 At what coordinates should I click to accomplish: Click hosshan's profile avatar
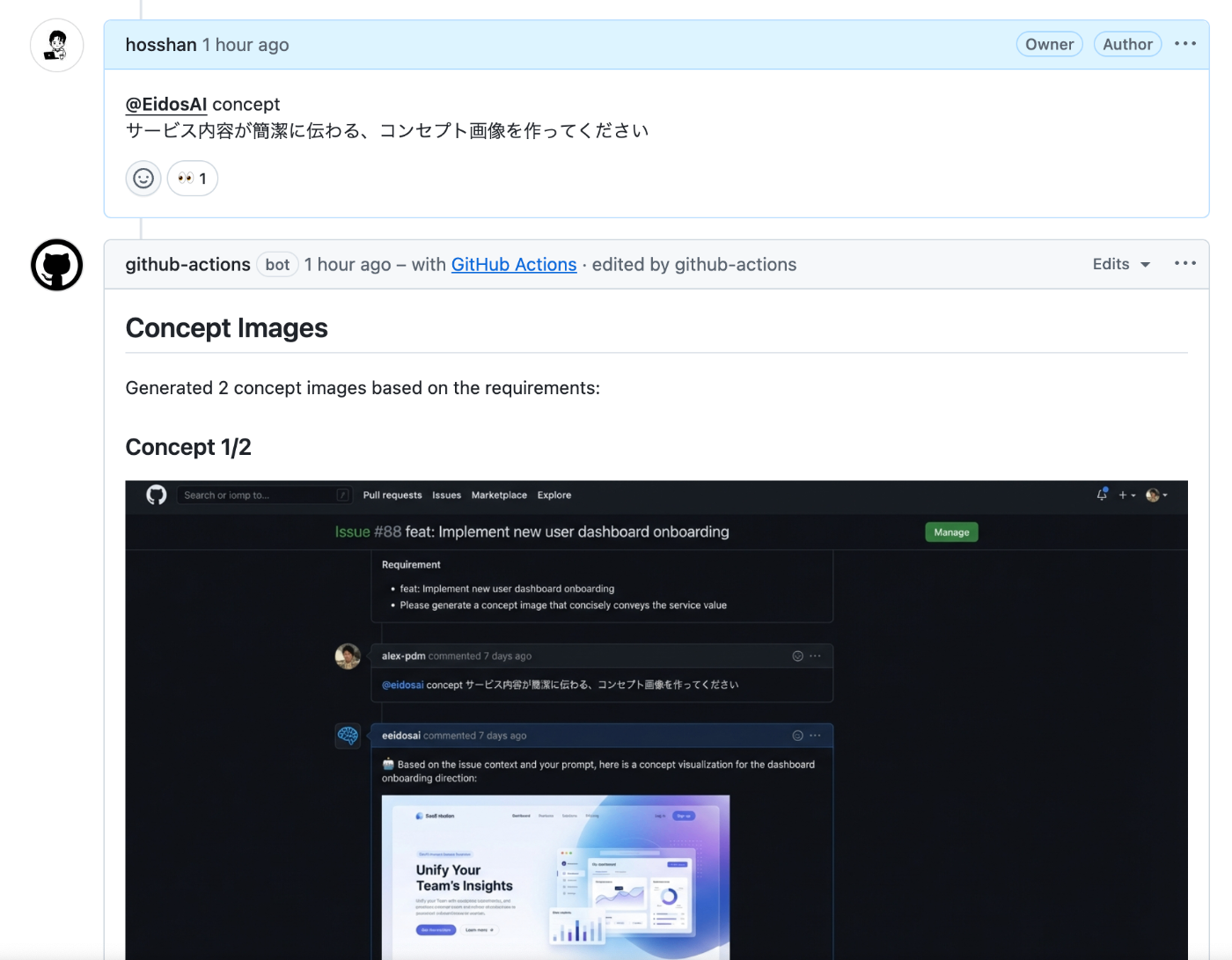tap(56, 45)
